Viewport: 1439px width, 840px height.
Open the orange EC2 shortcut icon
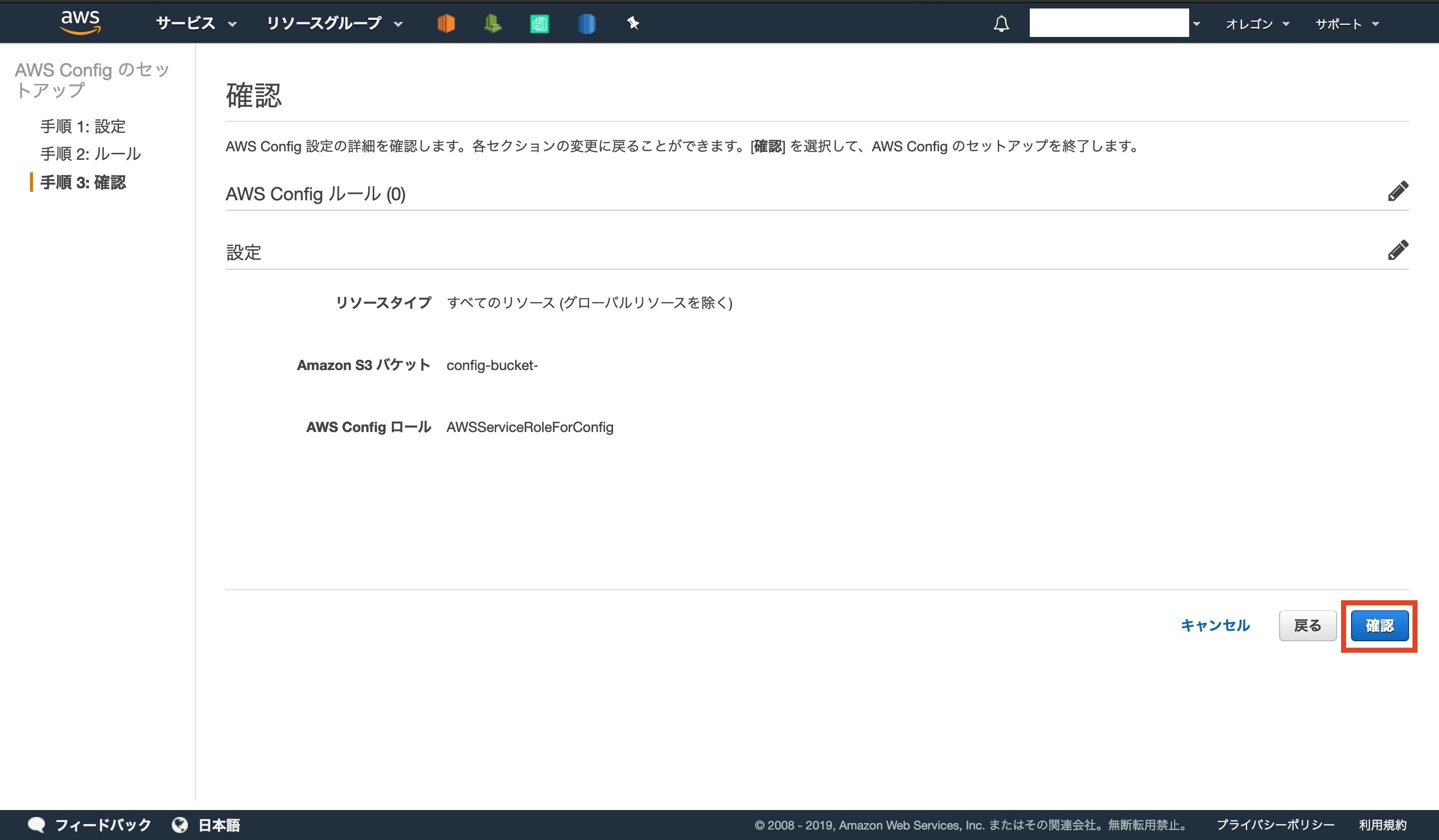point(446,23)
